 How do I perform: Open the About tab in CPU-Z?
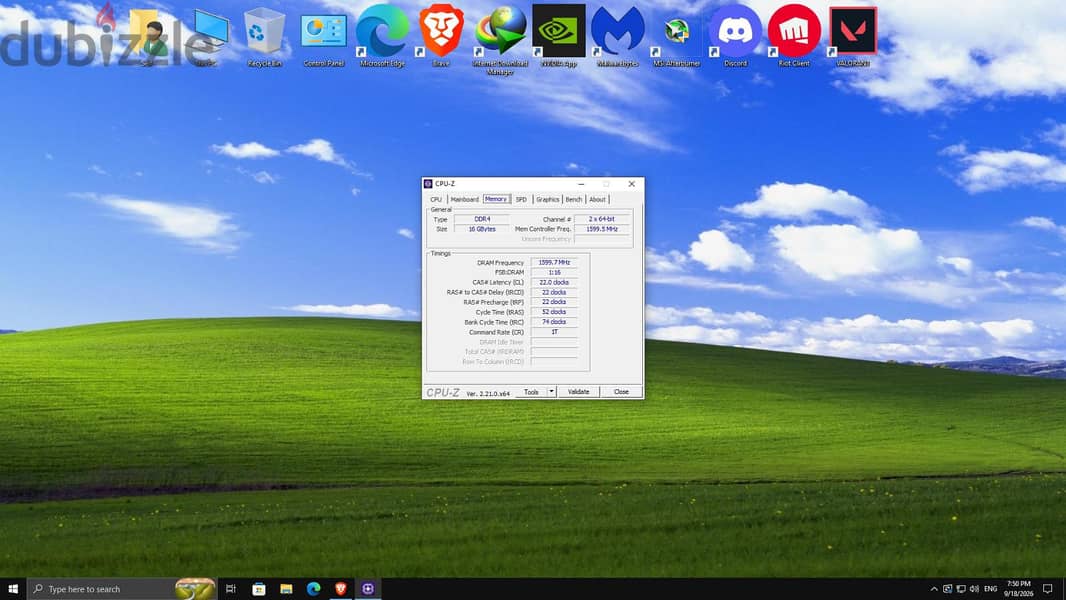[597, 199]
